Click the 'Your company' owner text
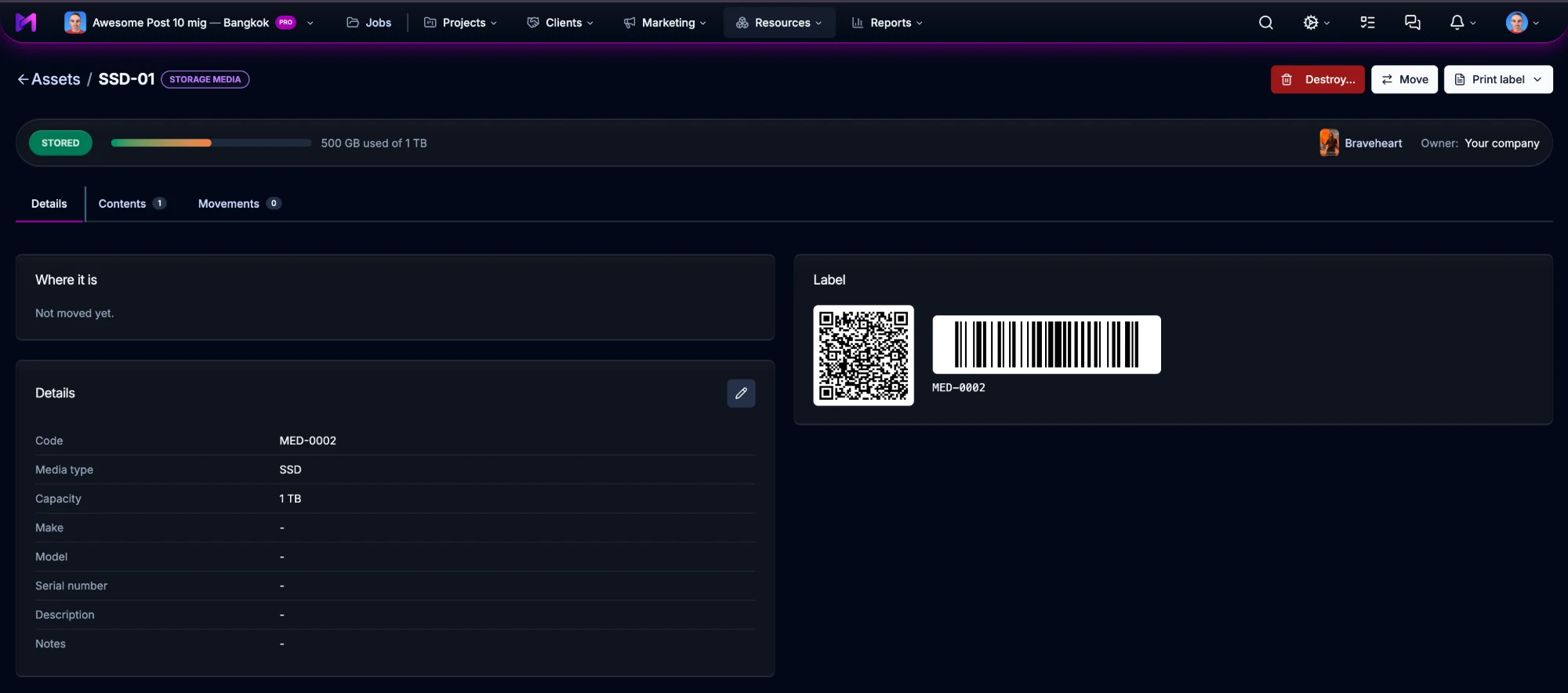The height and width of the screenshot is (693, 1568). pos(1502,143)
